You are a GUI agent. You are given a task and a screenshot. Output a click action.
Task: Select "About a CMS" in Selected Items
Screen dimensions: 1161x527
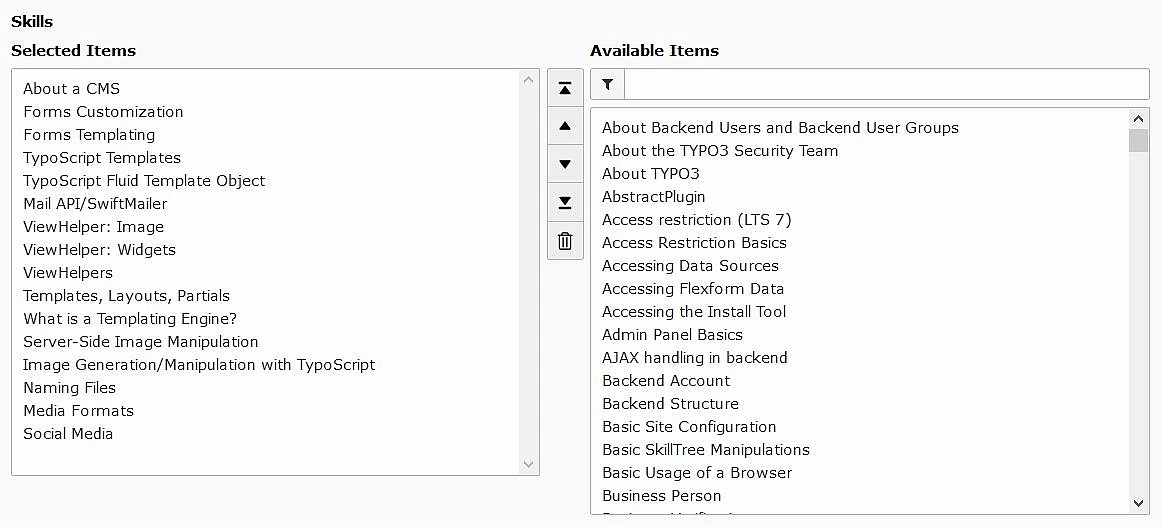click(x=72, y=89)
